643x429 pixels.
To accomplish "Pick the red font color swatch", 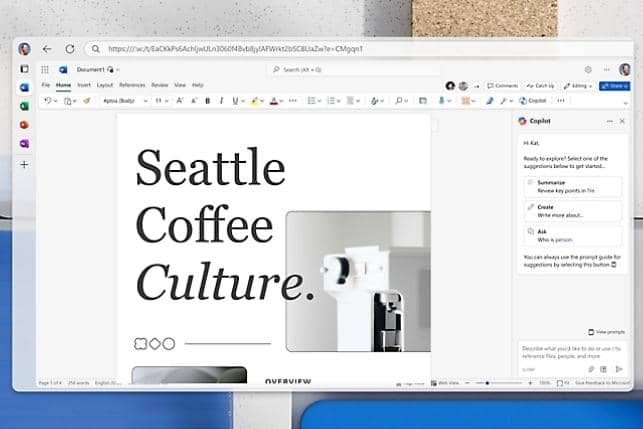I will tap(274, 100).
